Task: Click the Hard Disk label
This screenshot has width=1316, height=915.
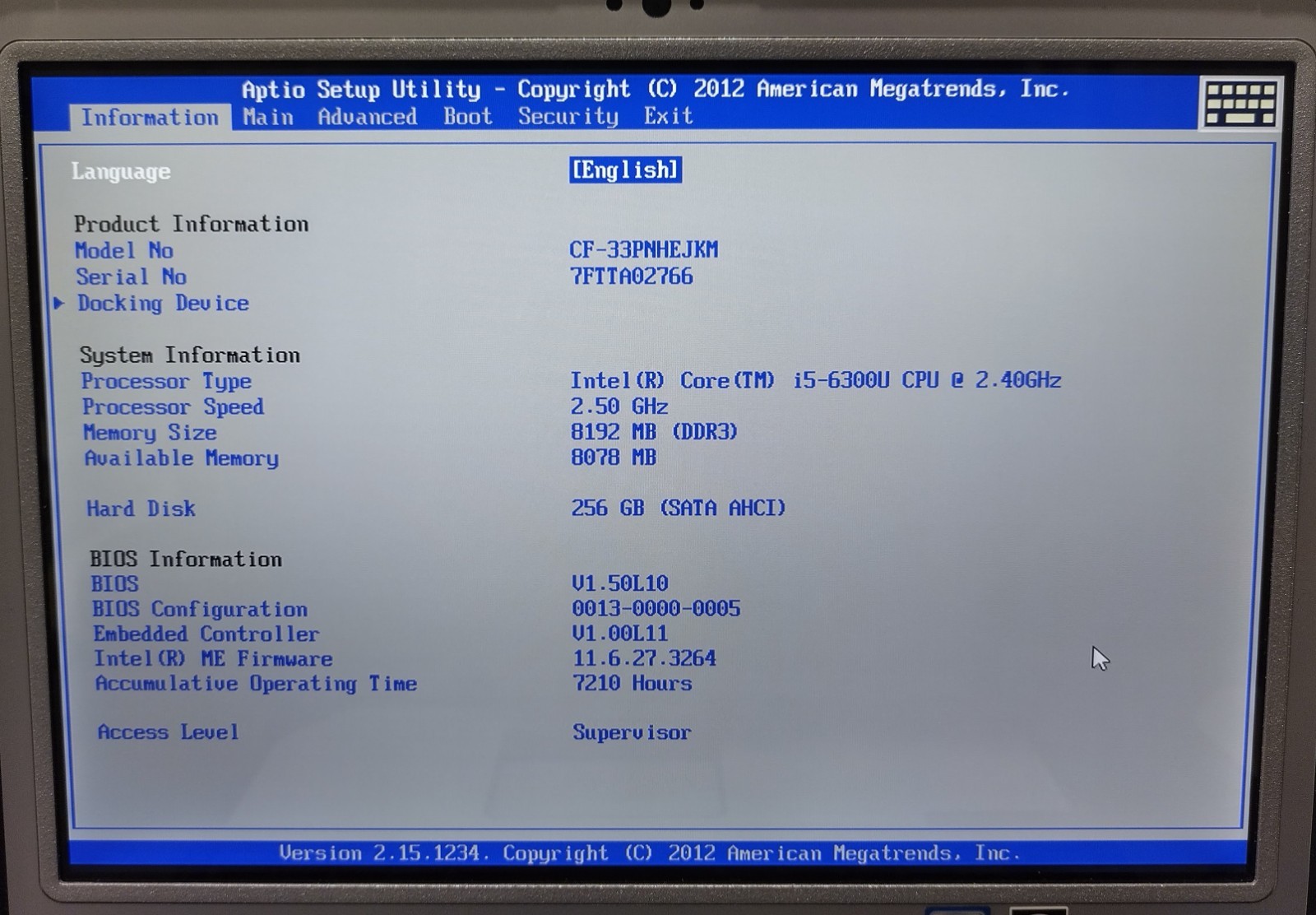Action: point(141,509)
